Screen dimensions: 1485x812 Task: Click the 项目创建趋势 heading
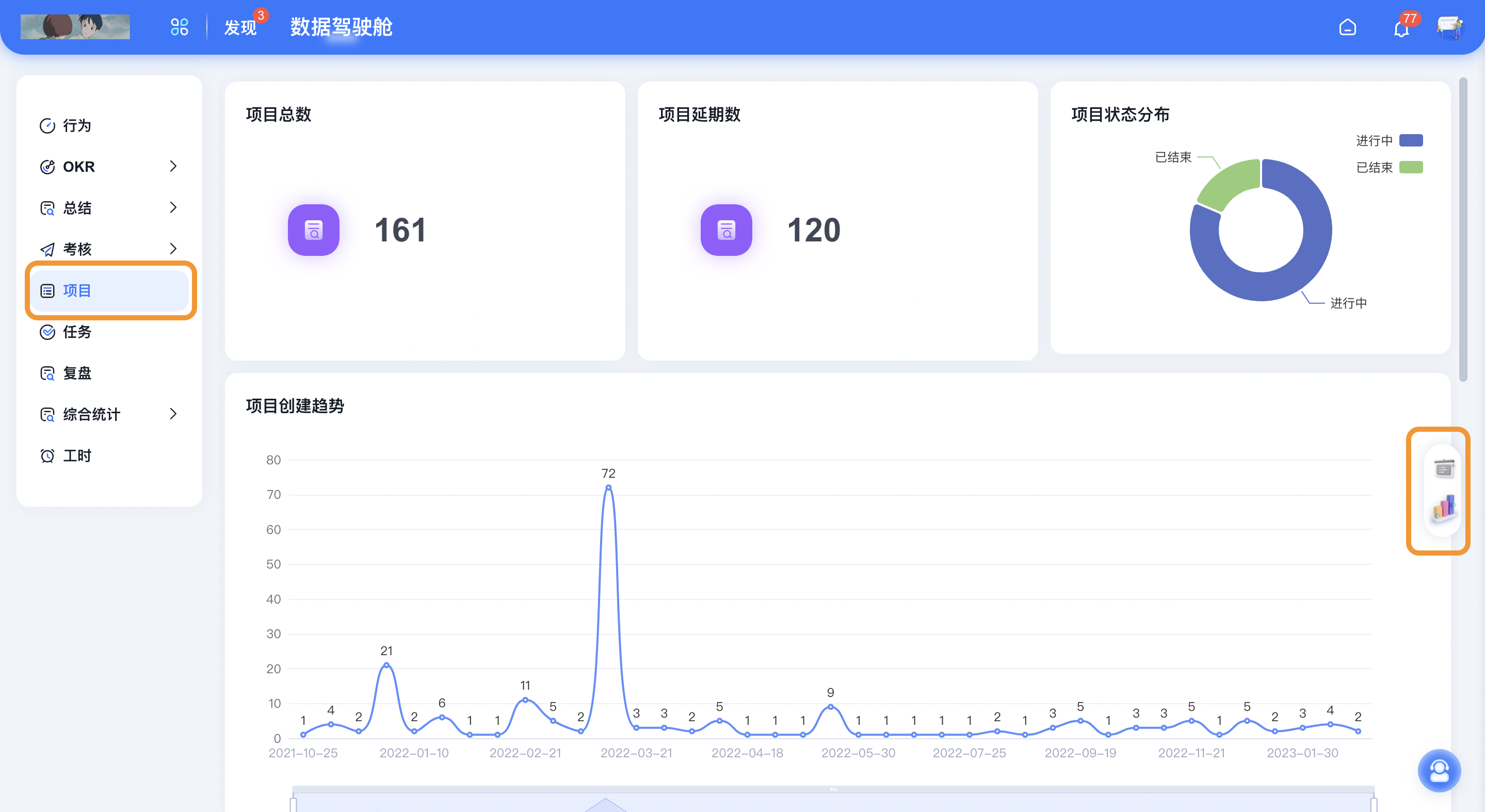(295, 405)
